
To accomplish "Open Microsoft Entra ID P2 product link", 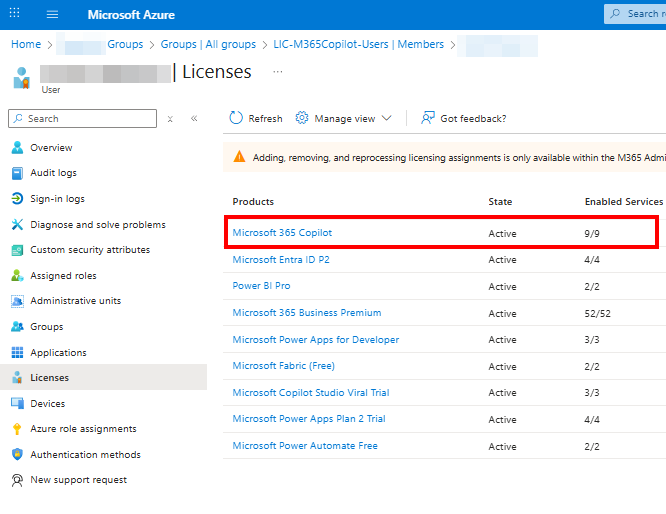I will [x=281, y=260].
